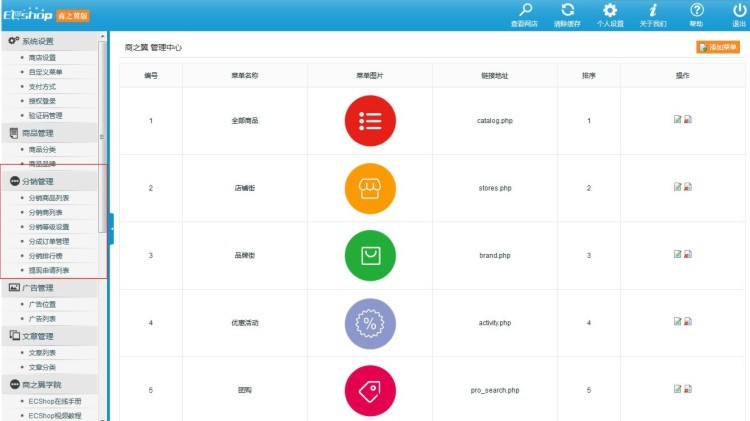Toggle the sidebar collapse handle
Screen dimensions: 750x421
[111, 229]
